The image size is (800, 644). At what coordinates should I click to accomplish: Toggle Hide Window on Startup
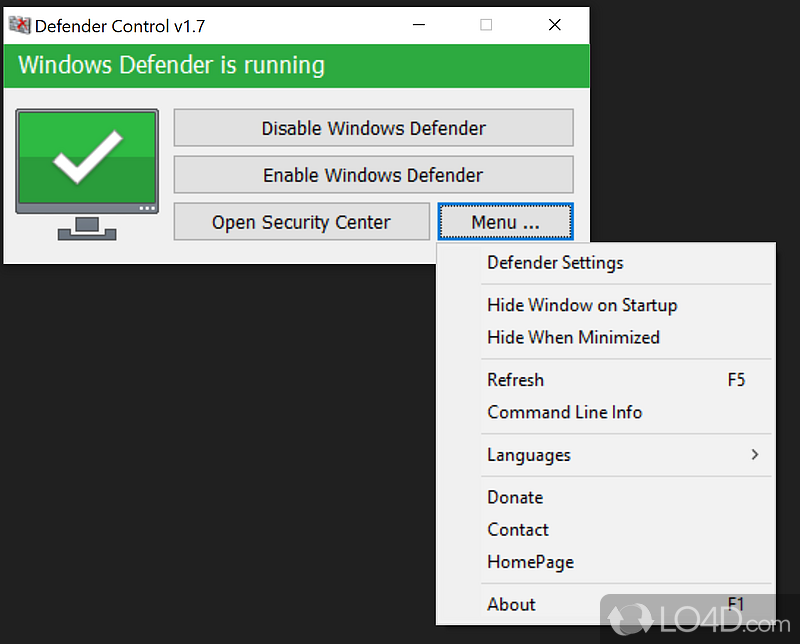click(582, 305)
